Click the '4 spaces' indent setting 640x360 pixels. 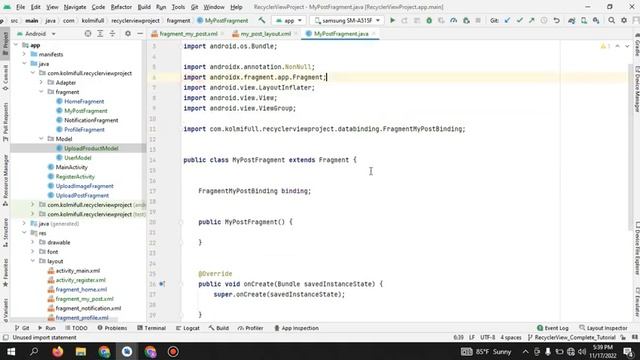point(511,338)
